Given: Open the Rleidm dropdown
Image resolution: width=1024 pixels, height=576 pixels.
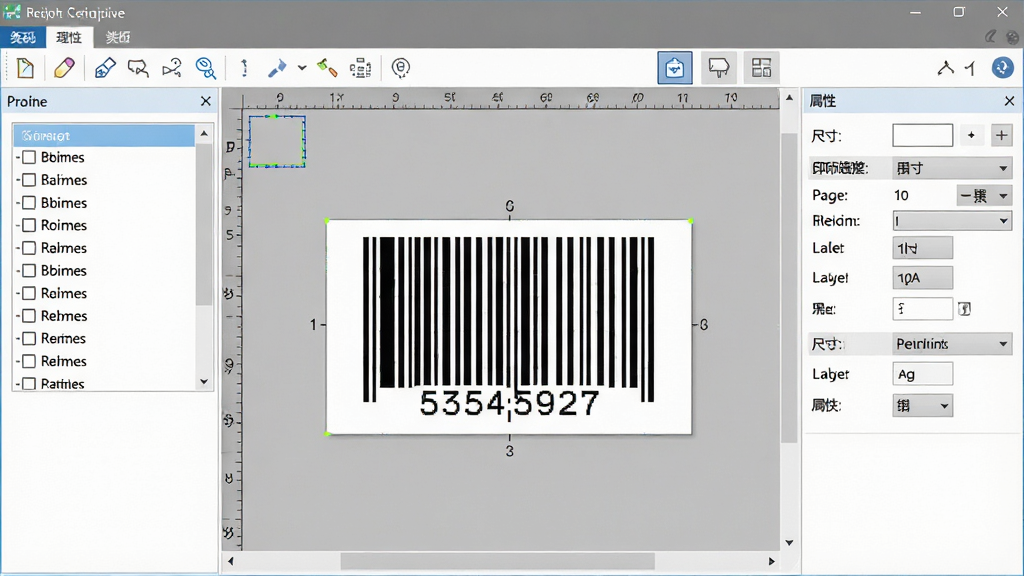Looking at the screenshot, I should click(952, 221).
